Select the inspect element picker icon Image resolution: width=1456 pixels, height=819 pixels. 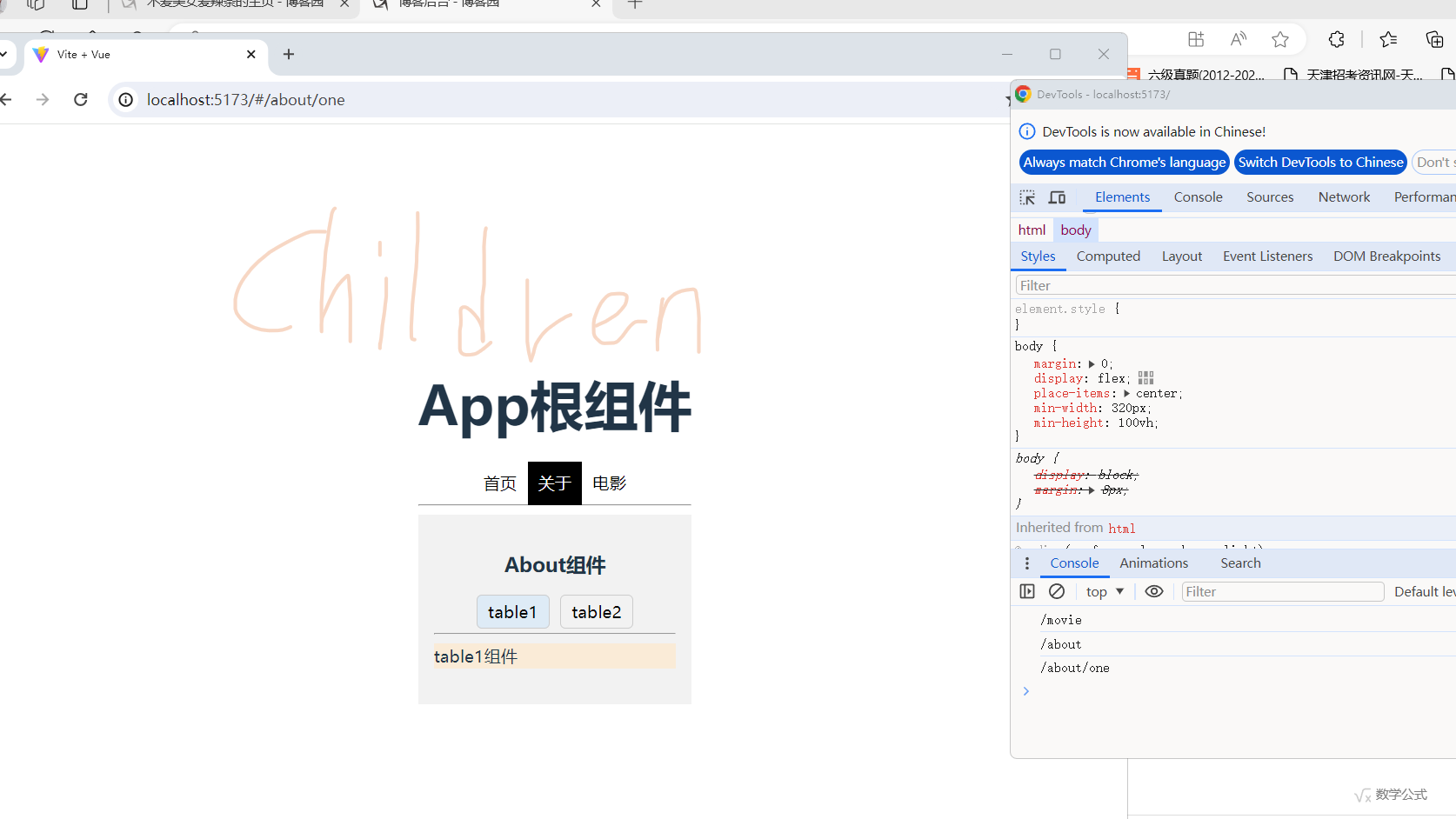click(1027, 197)
